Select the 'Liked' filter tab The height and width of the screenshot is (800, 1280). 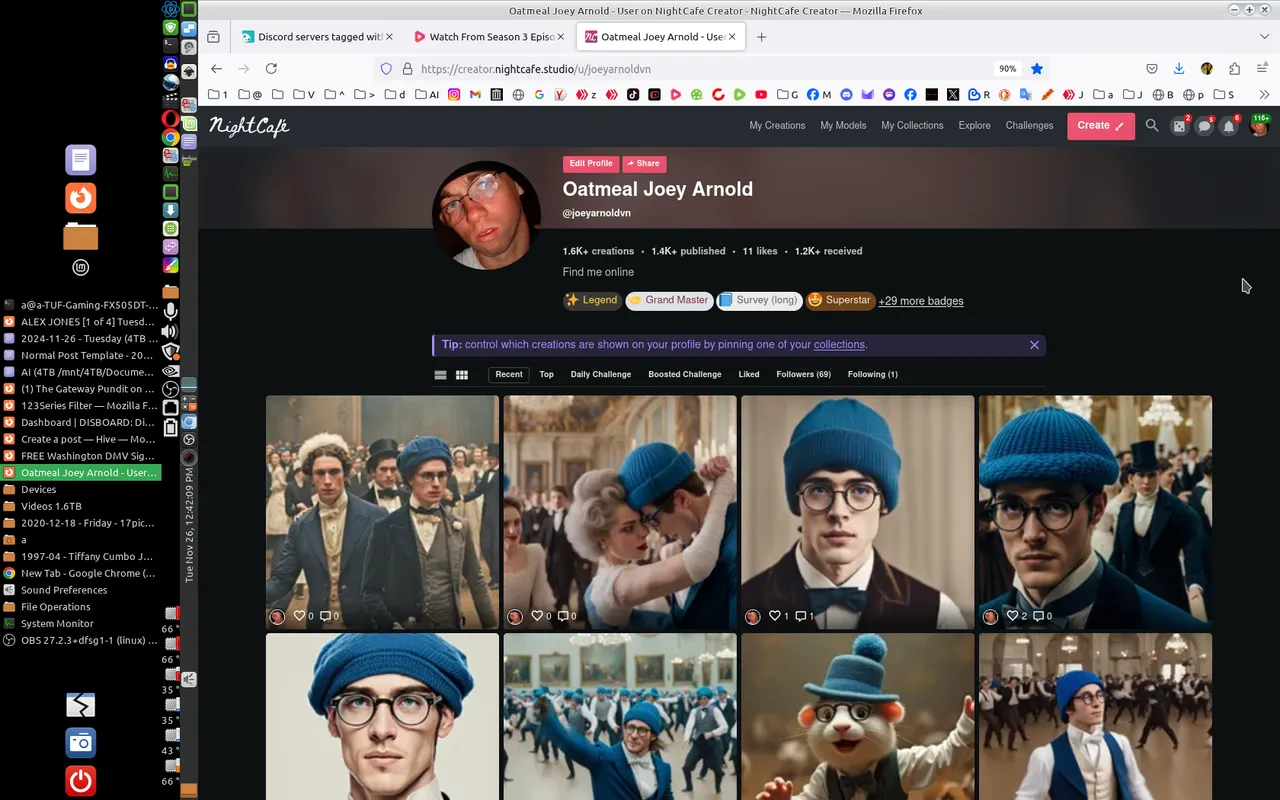(749, 375)
